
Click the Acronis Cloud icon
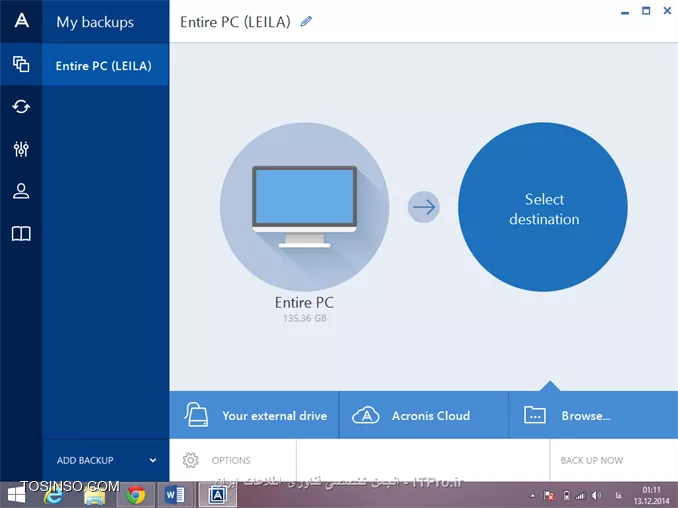pos(366,415)
